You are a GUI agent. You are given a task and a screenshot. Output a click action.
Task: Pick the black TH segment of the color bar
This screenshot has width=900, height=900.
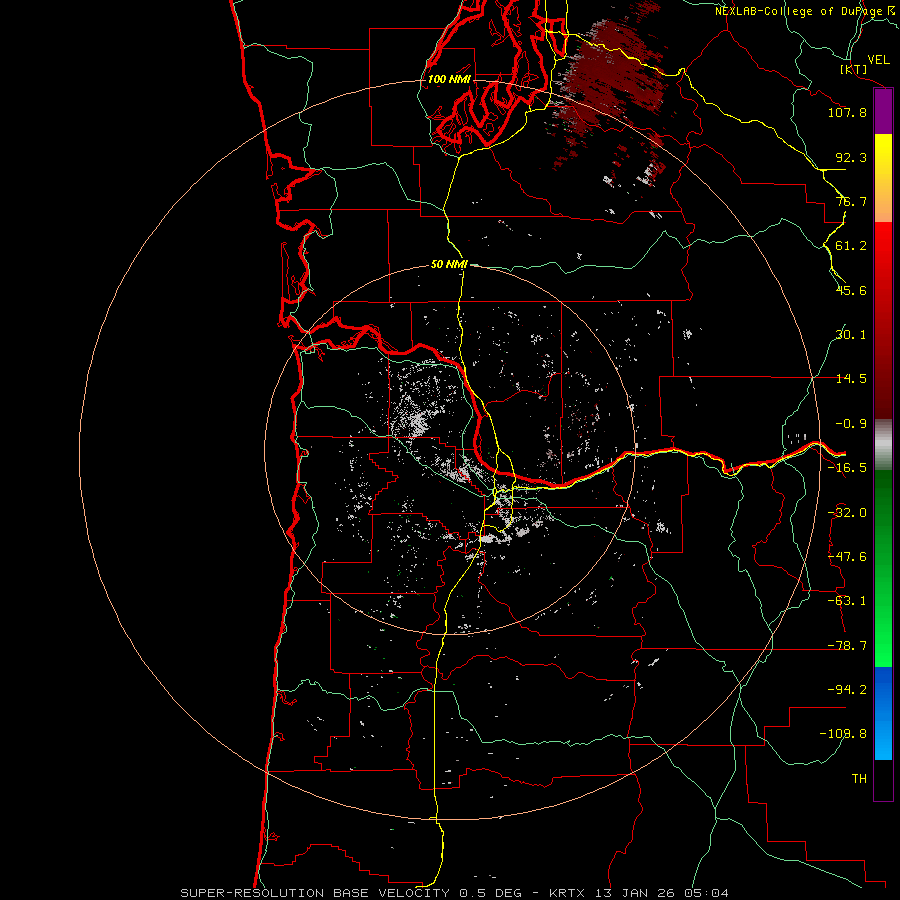click(x=883, y=779)
